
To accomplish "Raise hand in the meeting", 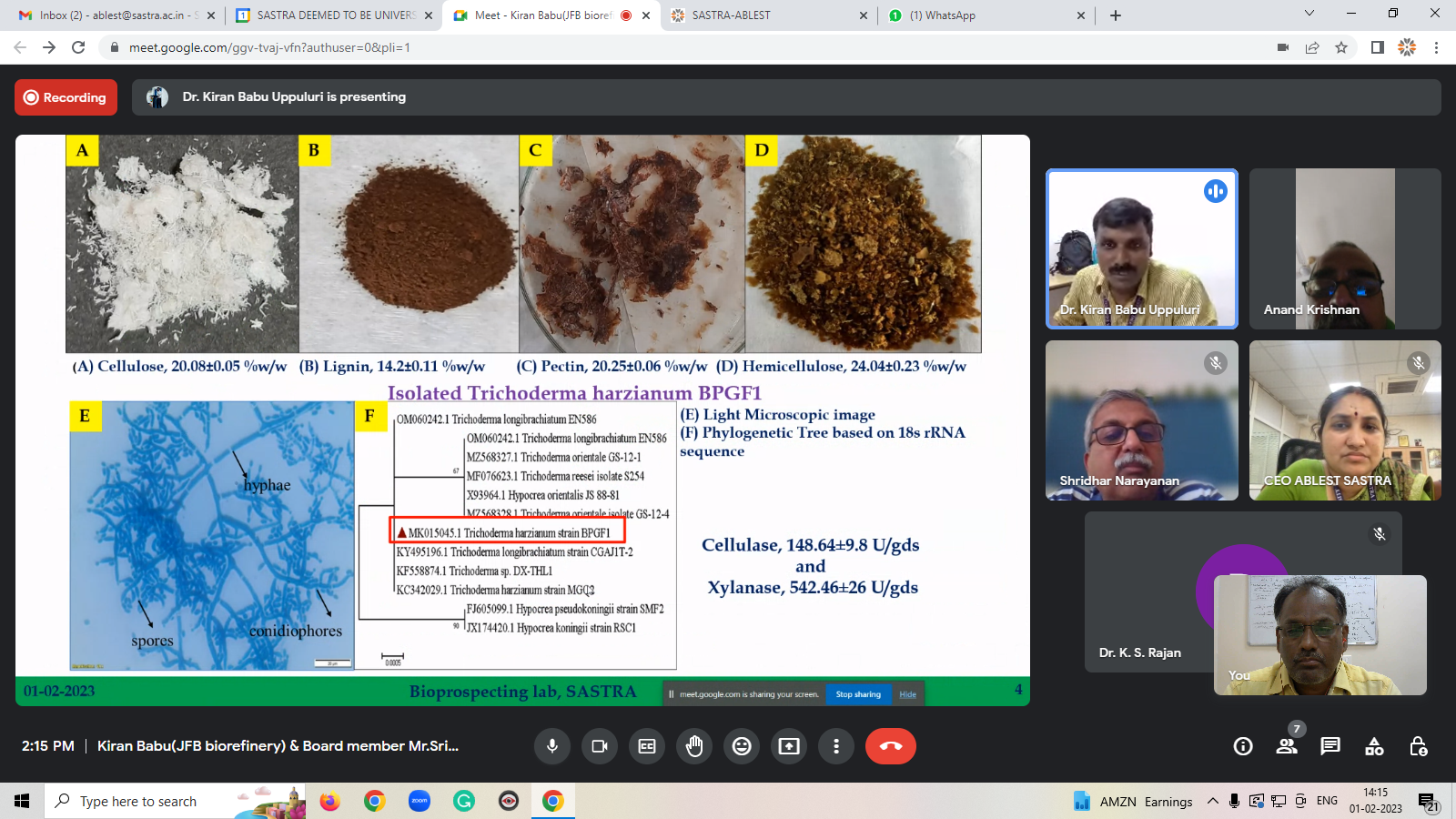I will point(694,746).
